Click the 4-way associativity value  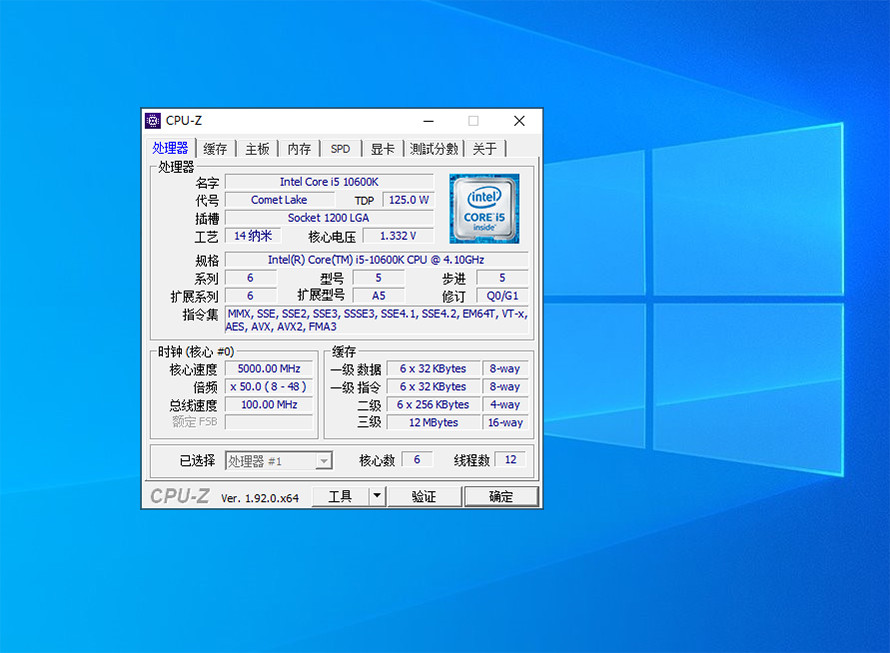coord(505,404)
